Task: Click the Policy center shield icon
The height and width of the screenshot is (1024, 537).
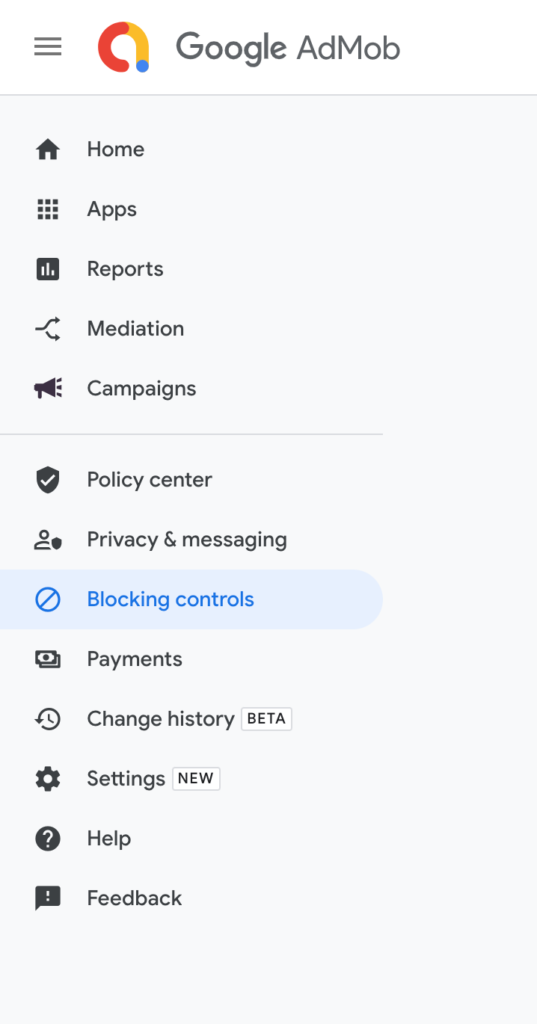Action: (48, 480)
